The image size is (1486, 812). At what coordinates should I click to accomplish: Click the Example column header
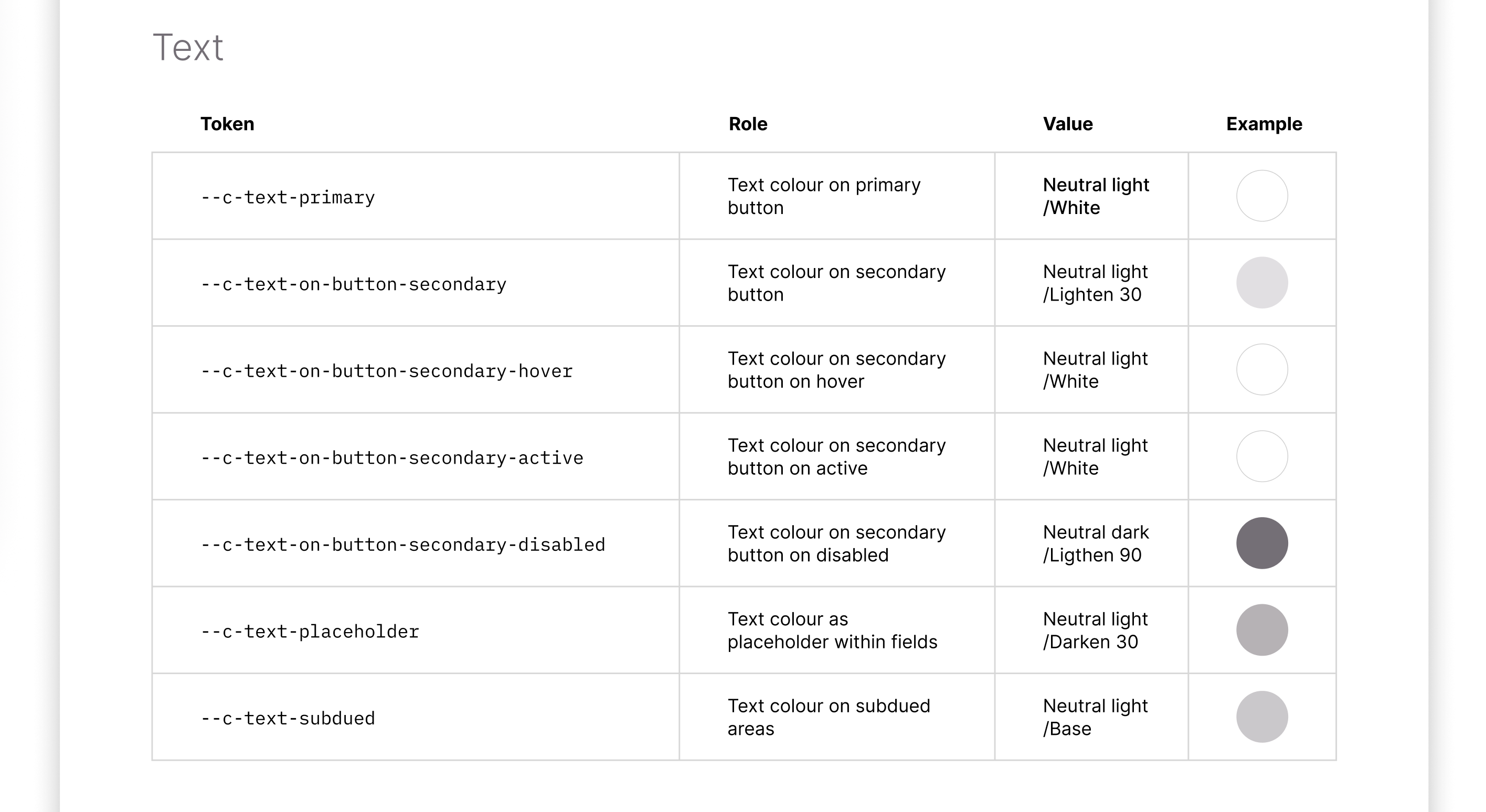tap(1264, 124)
